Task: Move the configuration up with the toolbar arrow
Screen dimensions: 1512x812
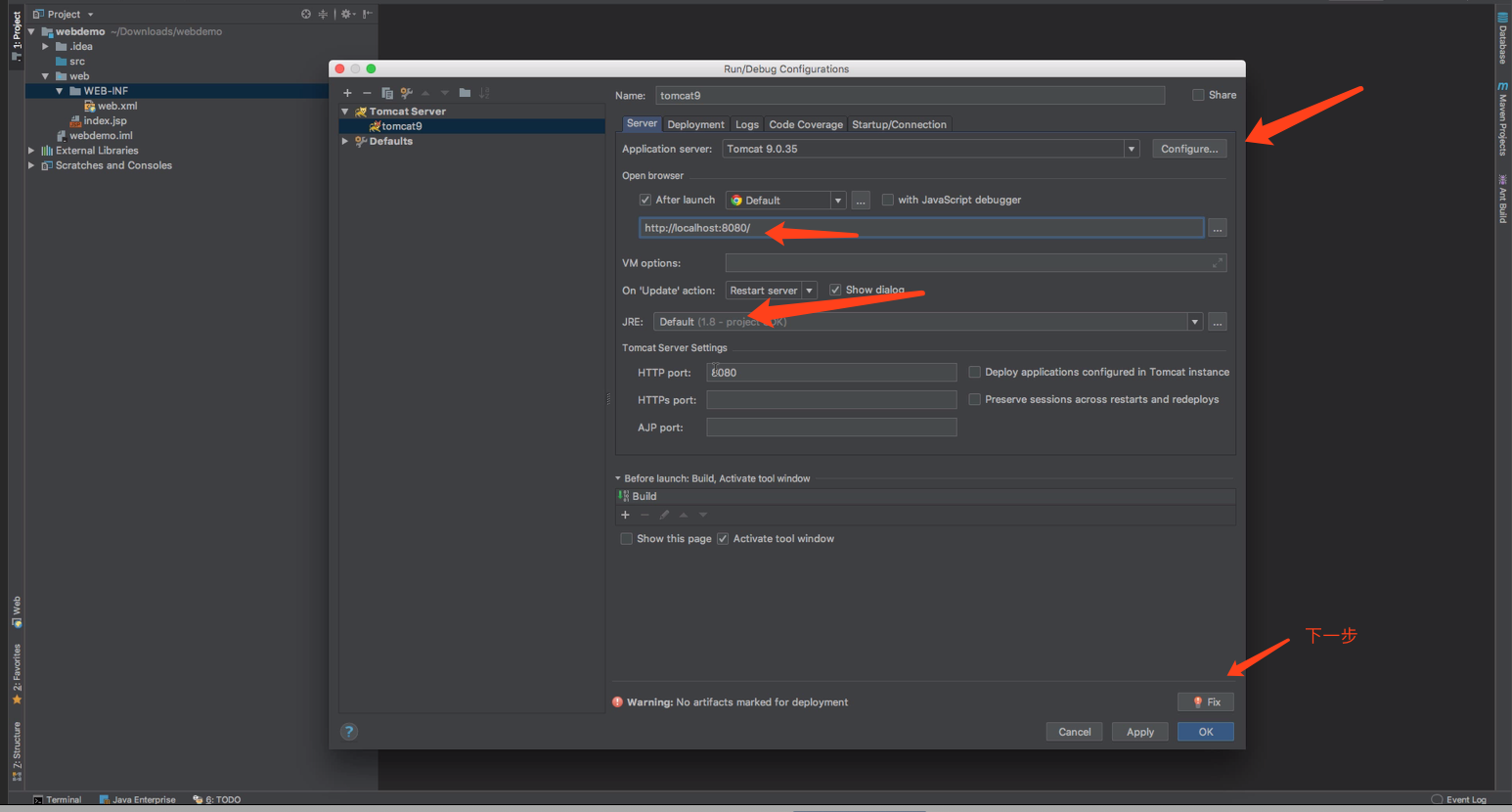Action: pyautogui.click(x=425, y=93)
